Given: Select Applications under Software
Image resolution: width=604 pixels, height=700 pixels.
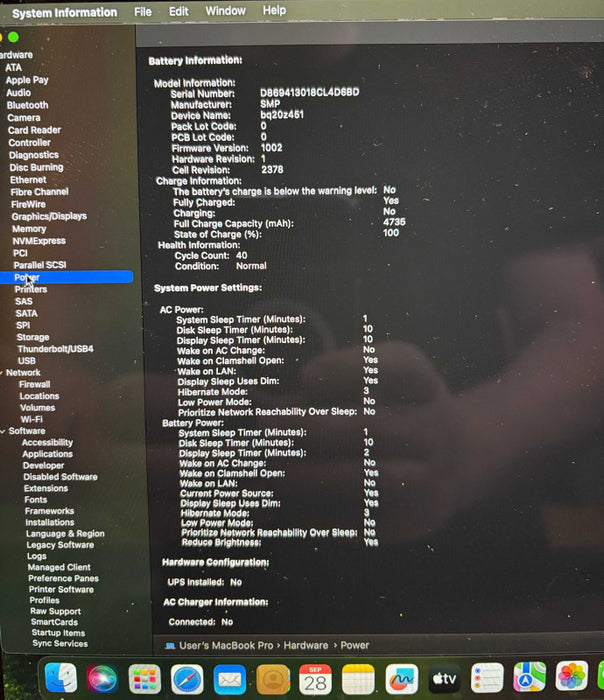Looking at the screenshot, I should coord(47,454).
